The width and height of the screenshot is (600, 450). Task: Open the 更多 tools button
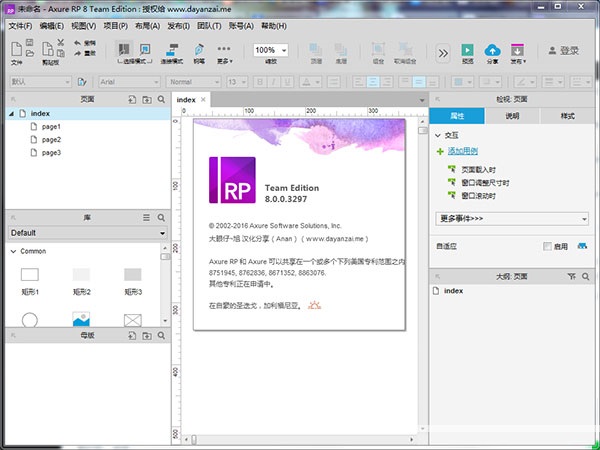(x=224, y=53)
